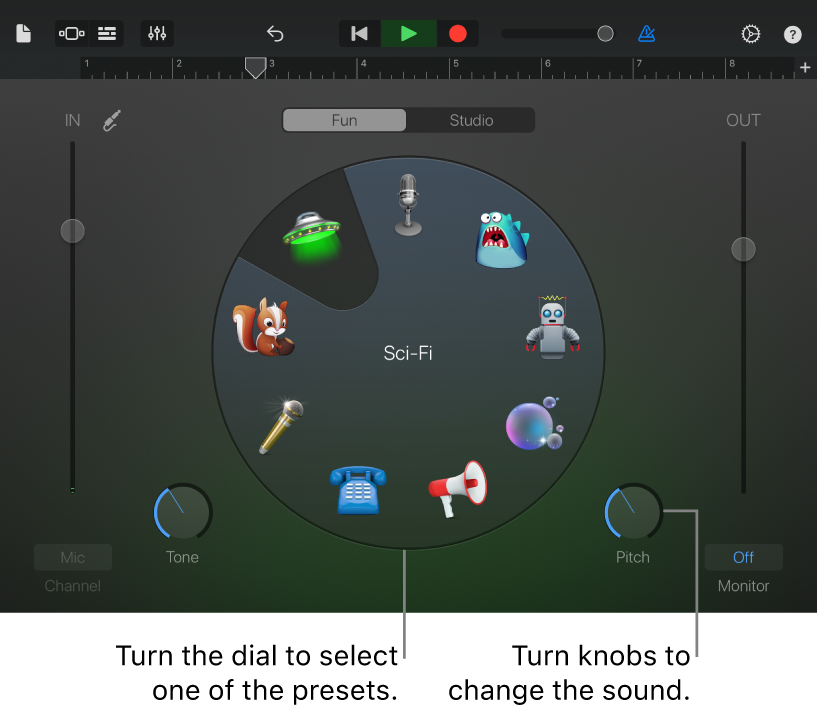Pick the Bubbles voice effect

tap(534, 424)
